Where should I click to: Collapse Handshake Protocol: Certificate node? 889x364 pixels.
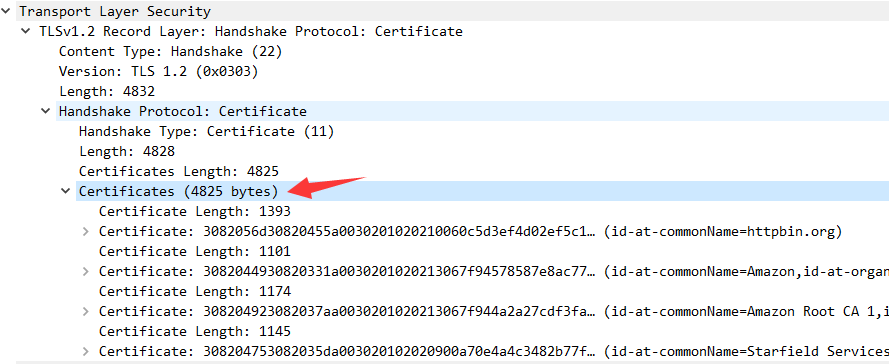click(x=45, y=111)
